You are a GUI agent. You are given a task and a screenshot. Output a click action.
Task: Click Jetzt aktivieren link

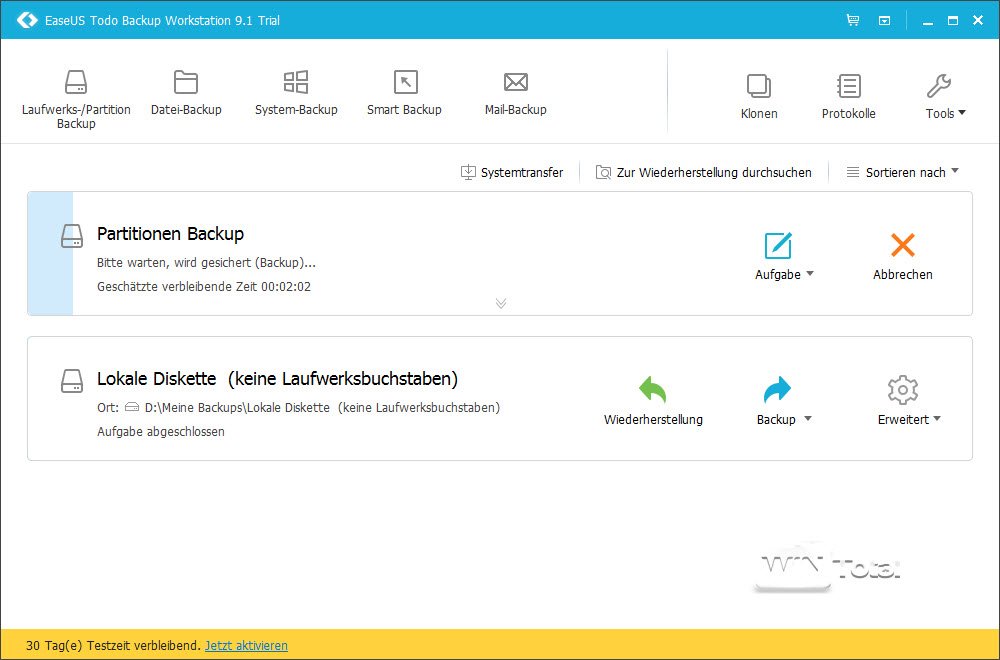tap(246, 645)
